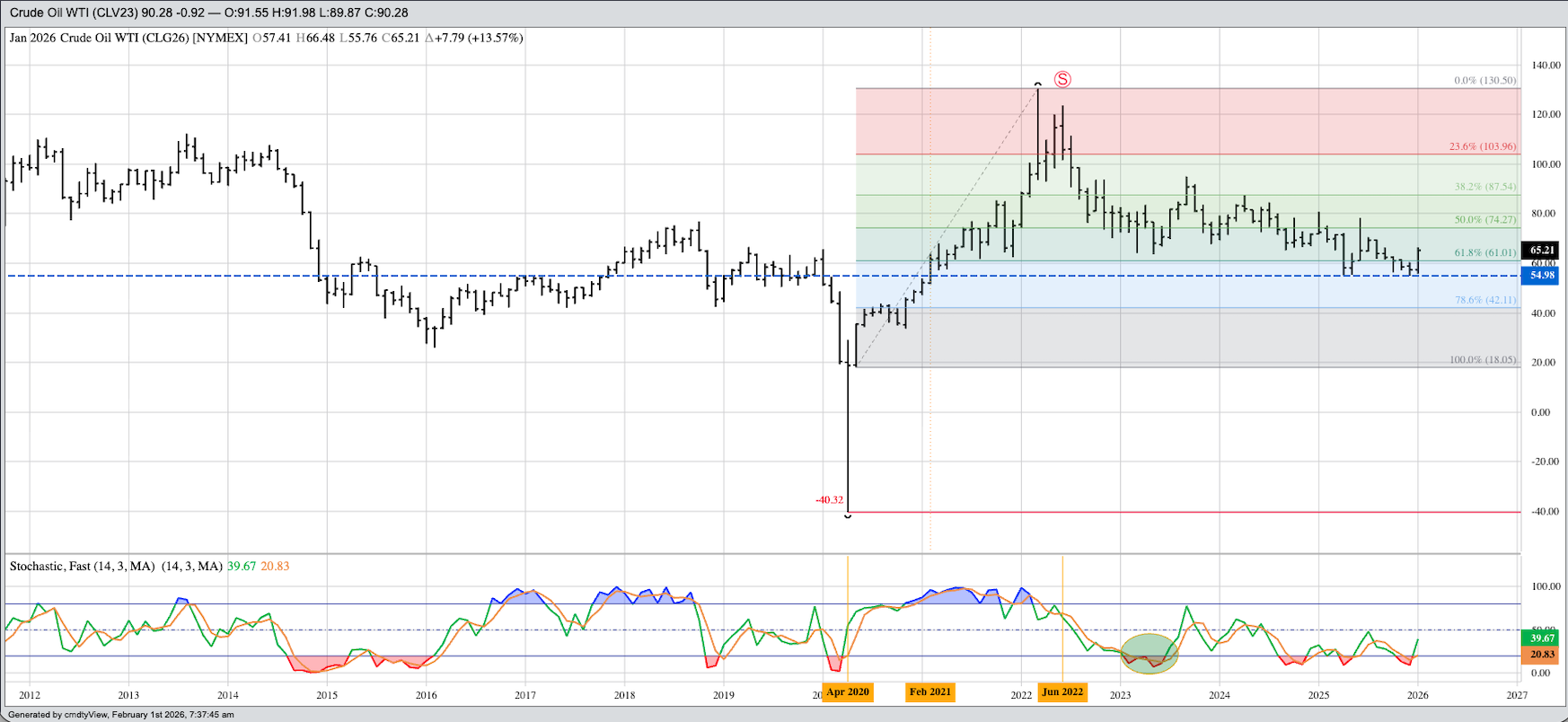The height and width of the screenshot is (722, 1568).
Task: Select the Jun 2022 date marker
Action: [1061, 692]
